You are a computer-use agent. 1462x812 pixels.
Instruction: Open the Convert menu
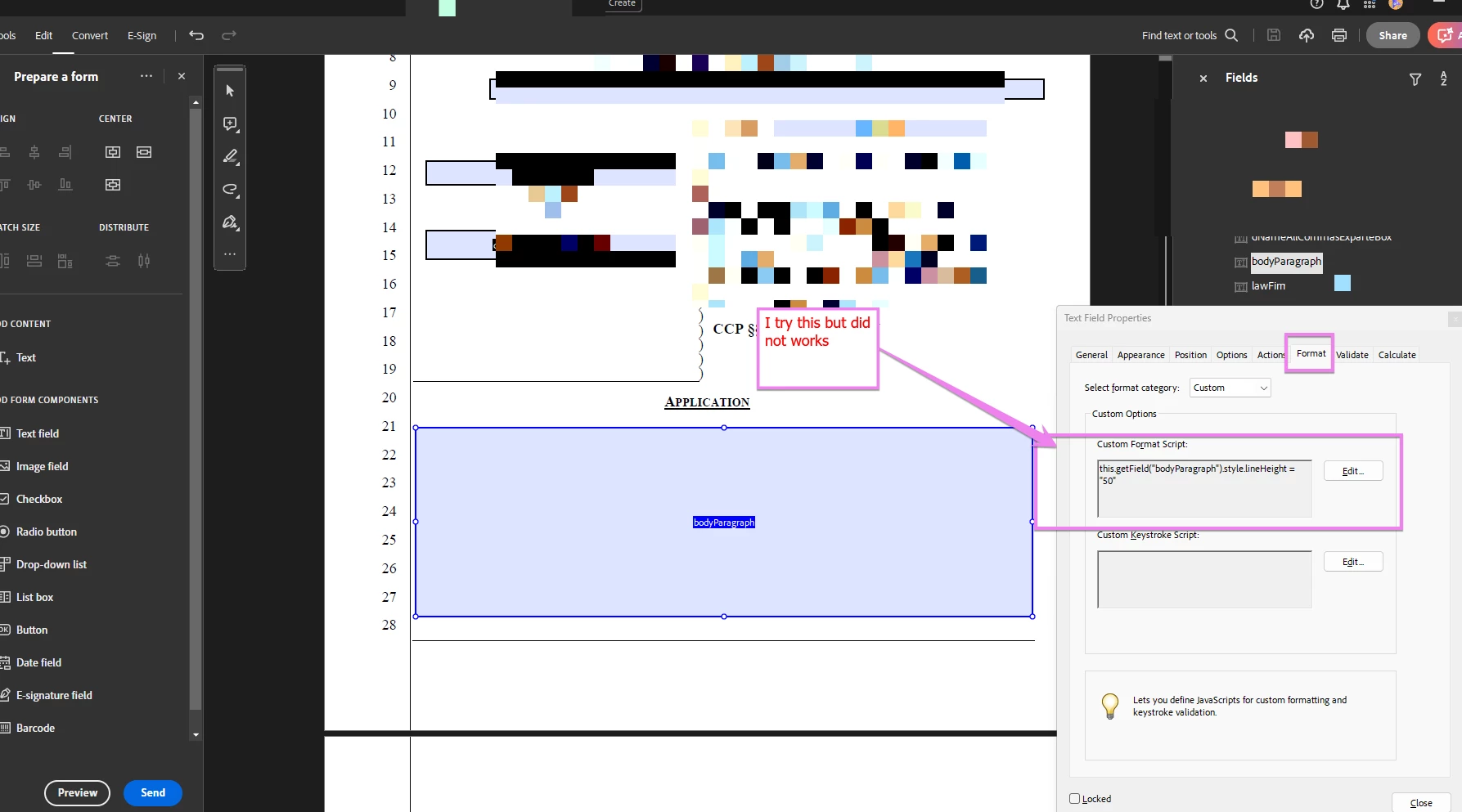(x=89, y=35)
